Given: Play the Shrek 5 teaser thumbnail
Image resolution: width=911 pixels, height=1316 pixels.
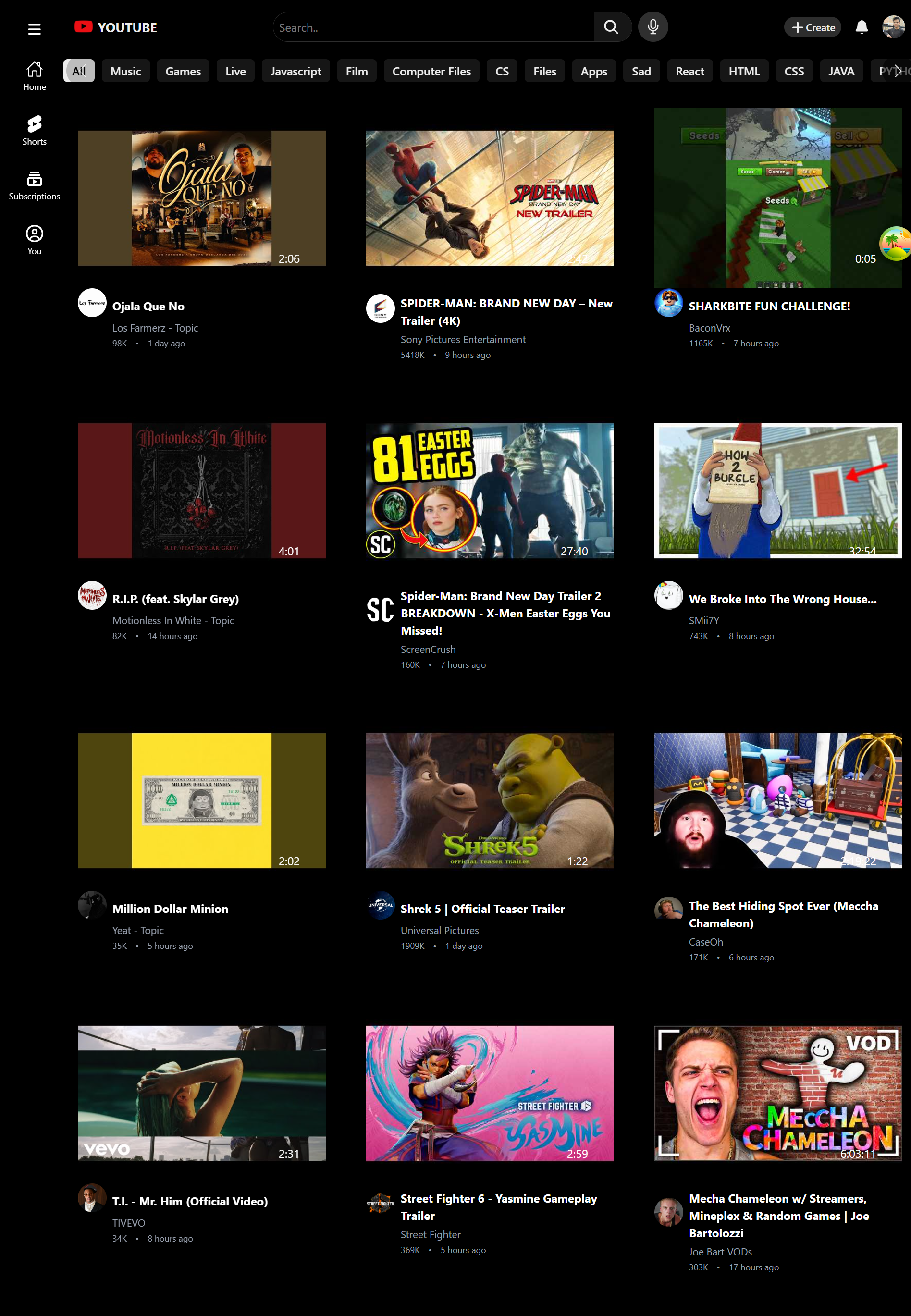Looking at the screenshot, I should pyautogui.click(x=490, y=800).
